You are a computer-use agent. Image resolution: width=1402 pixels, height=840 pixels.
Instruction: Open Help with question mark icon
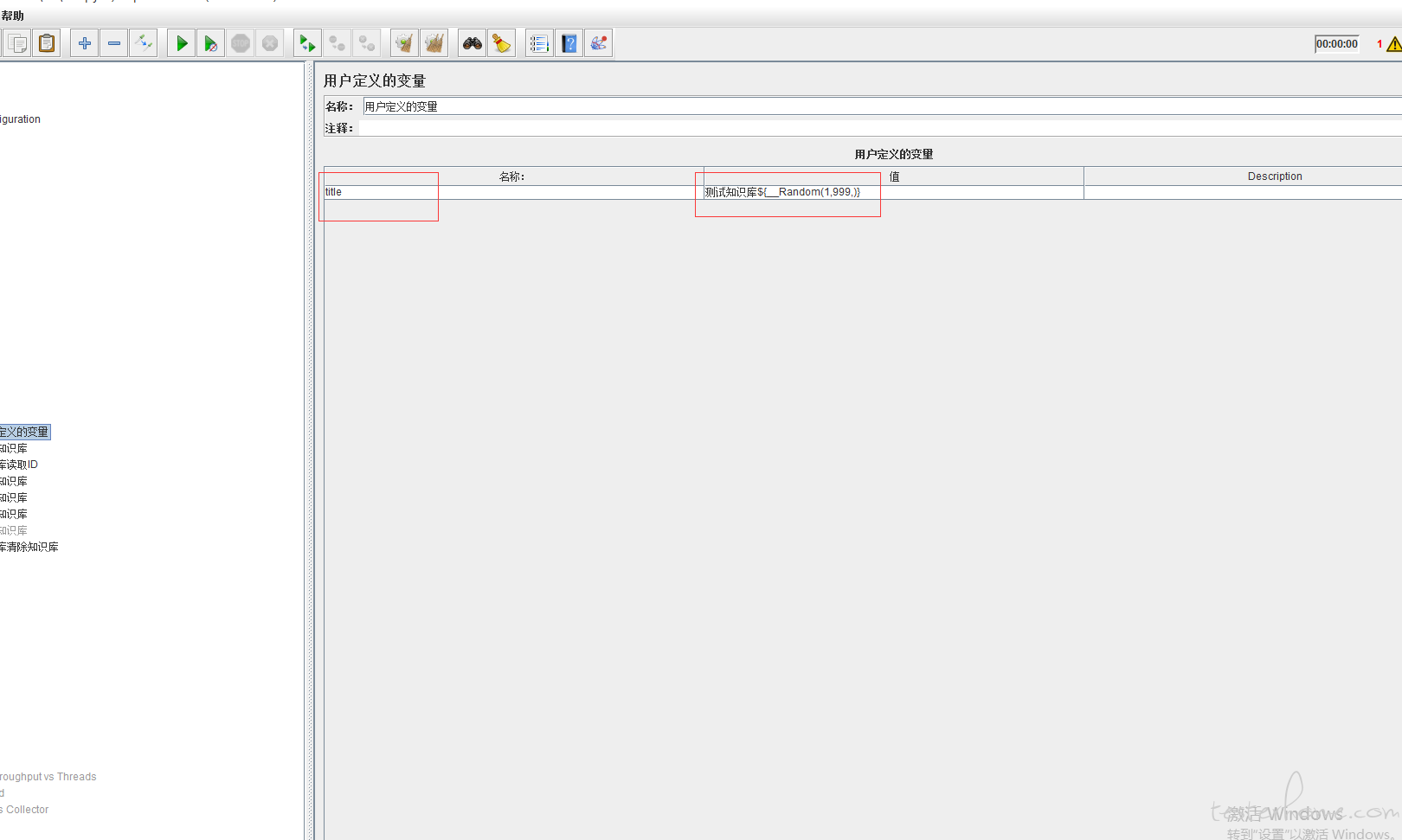click(x=569, y=43)
